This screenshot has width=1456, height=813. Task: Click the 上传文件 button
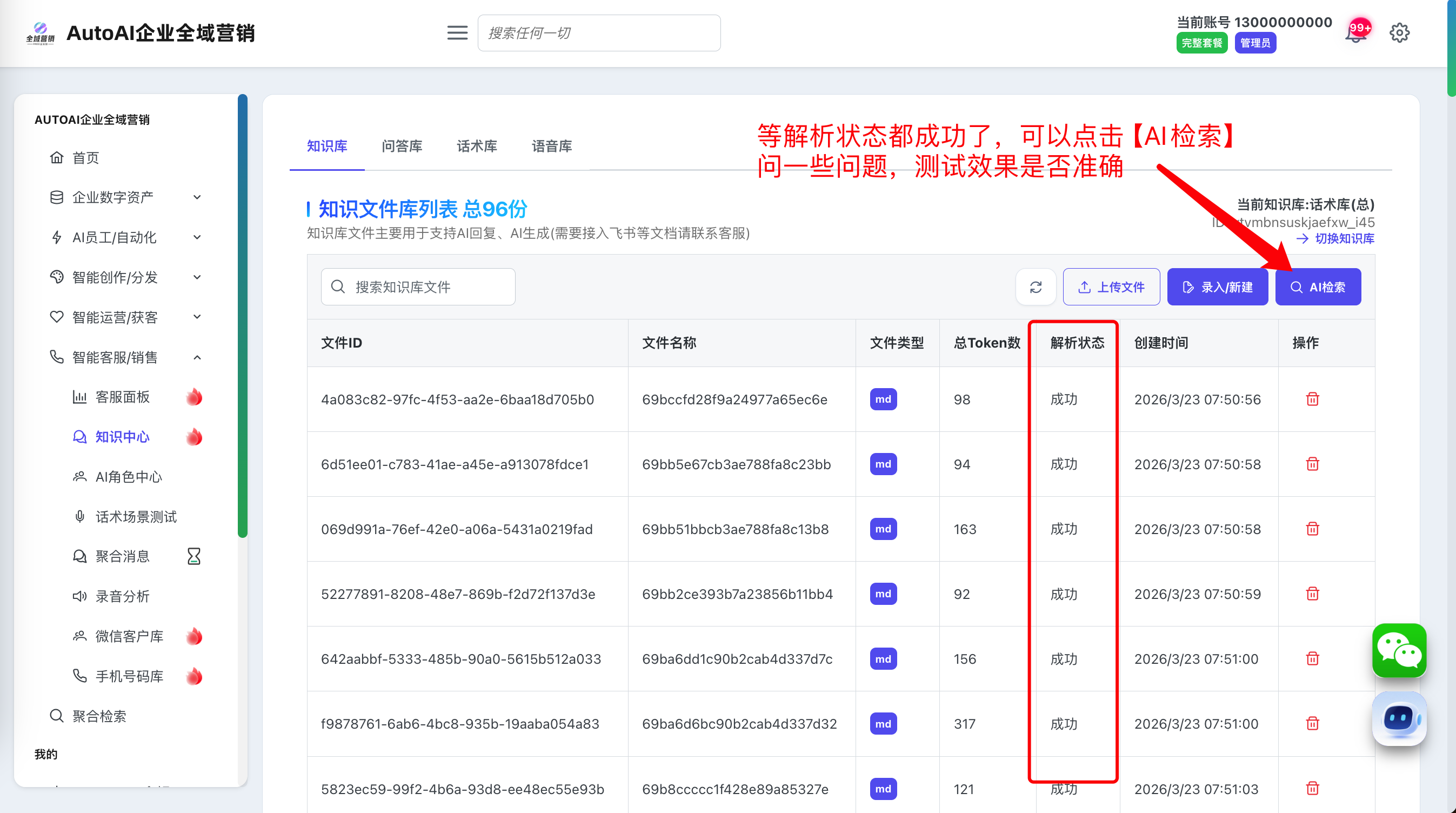(x=1111, y=287)
